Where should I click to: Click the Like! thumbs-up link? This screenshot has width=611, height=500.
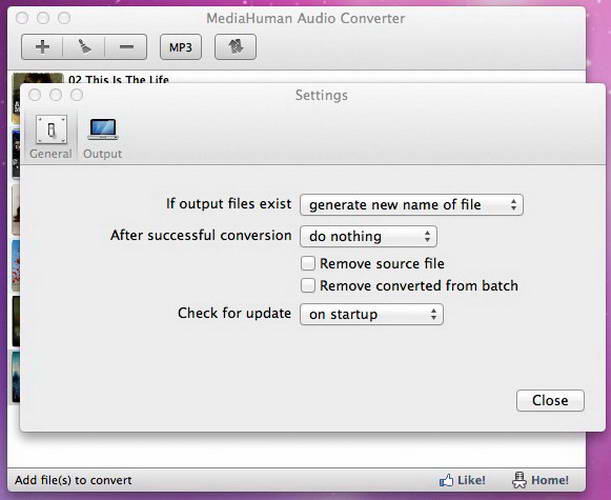click(x=462, y=480)
